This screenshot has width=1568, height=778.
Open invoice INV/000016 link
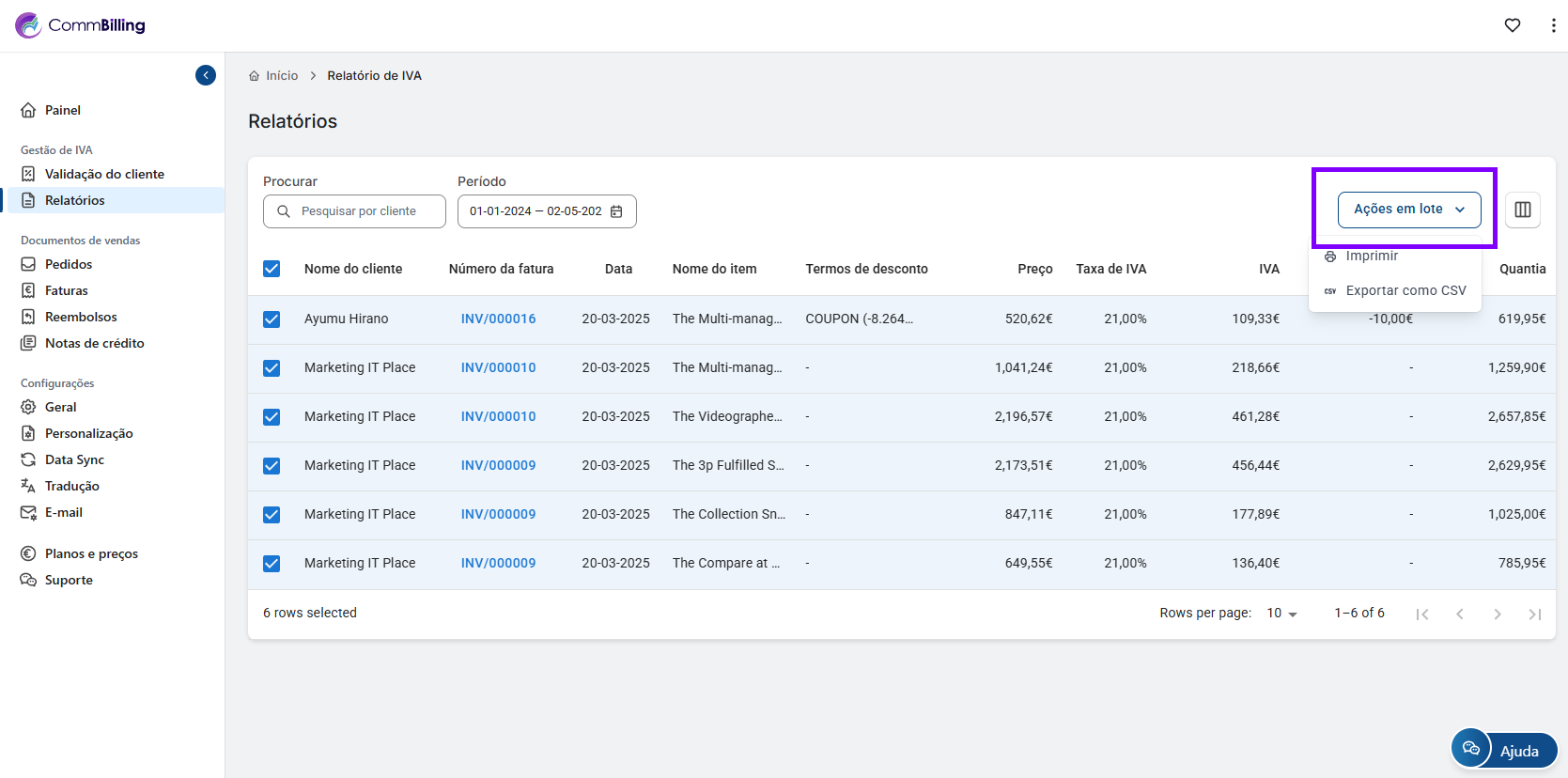(x=498, y=319)
